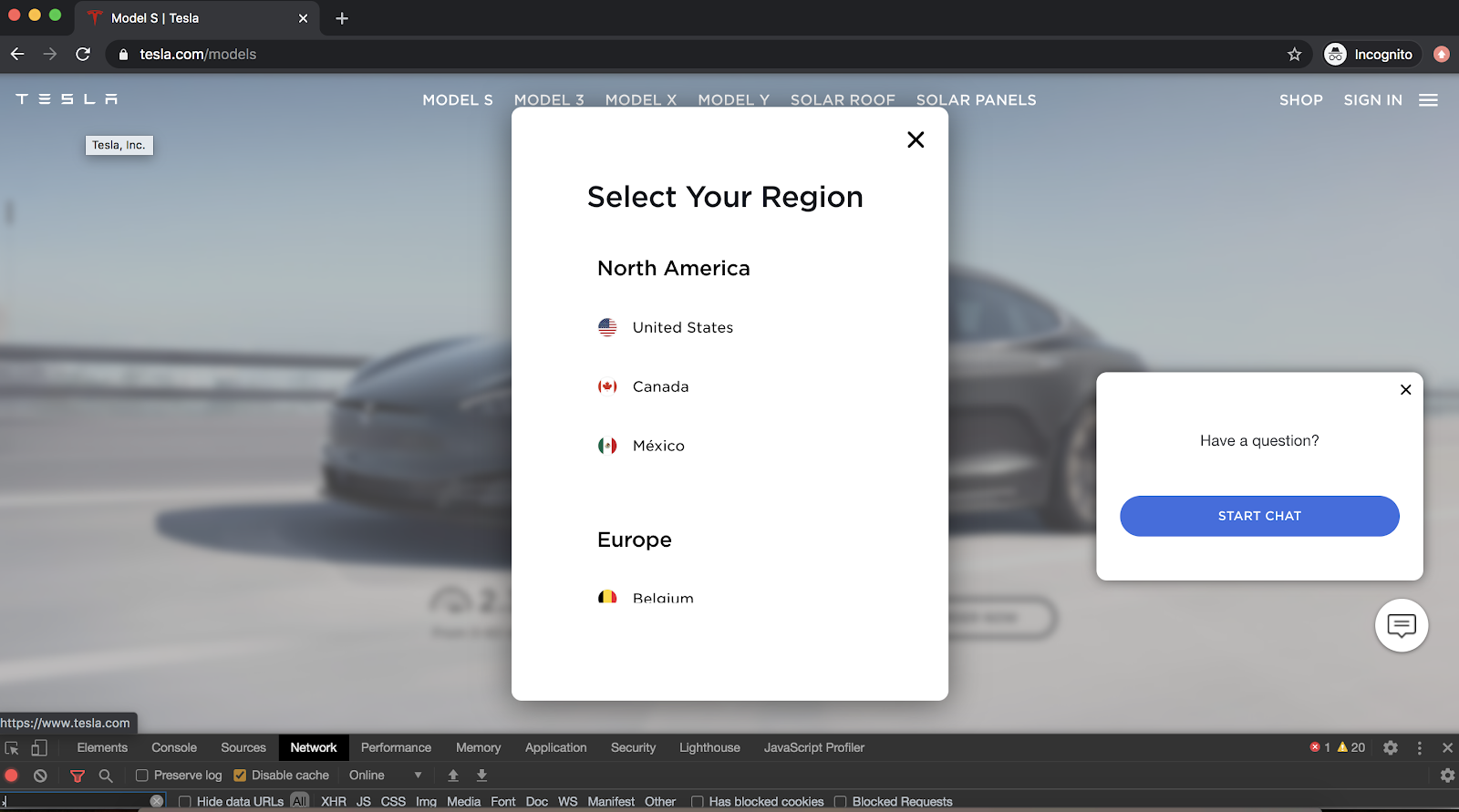Viewport: 1459px width, 812px height.
Task: Filter network requests by Manifest
Action: pos(611,802)
